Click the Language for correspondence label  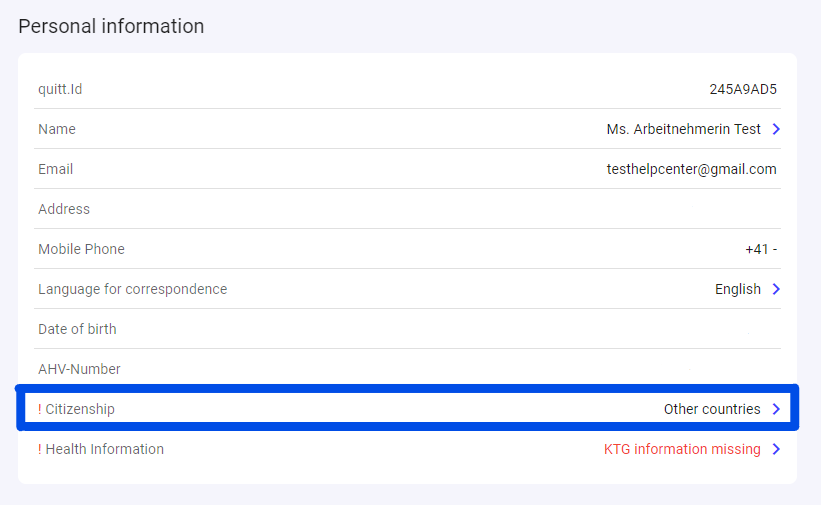(132, 289)
